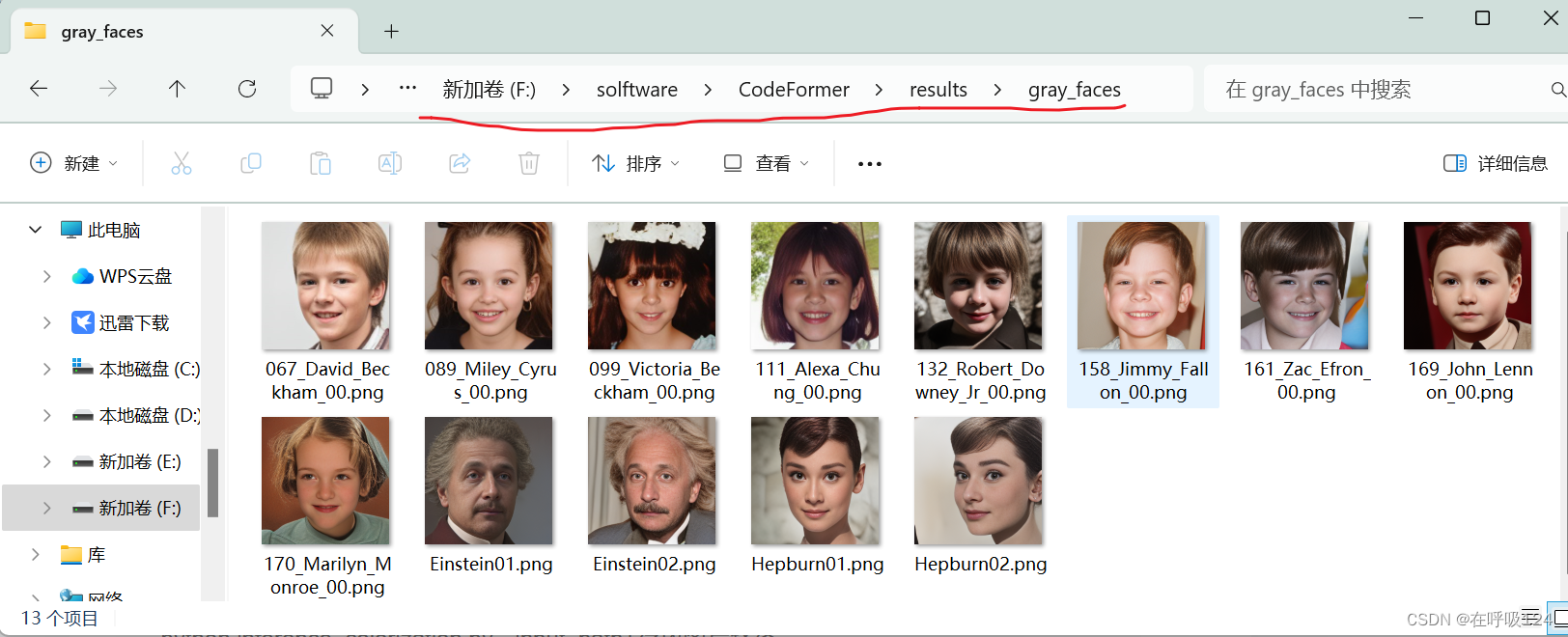
Task: Click the Copy icon in toolbar
Action: coord(251,163)
